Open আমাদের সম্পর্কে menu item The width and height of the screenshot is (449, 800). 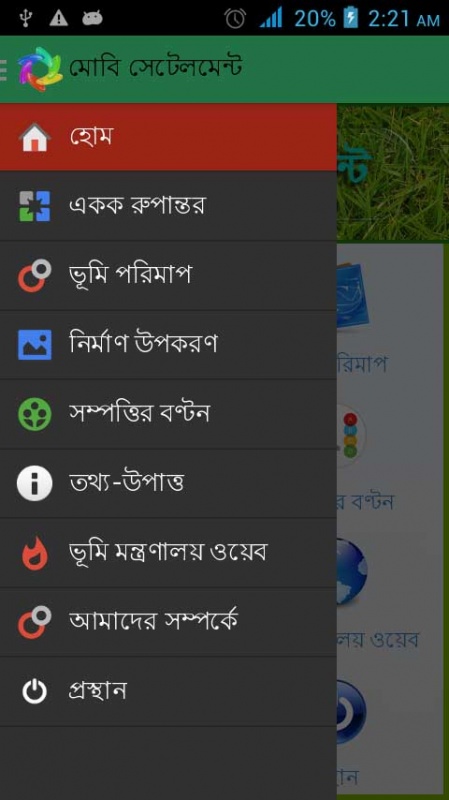[168, 622]
